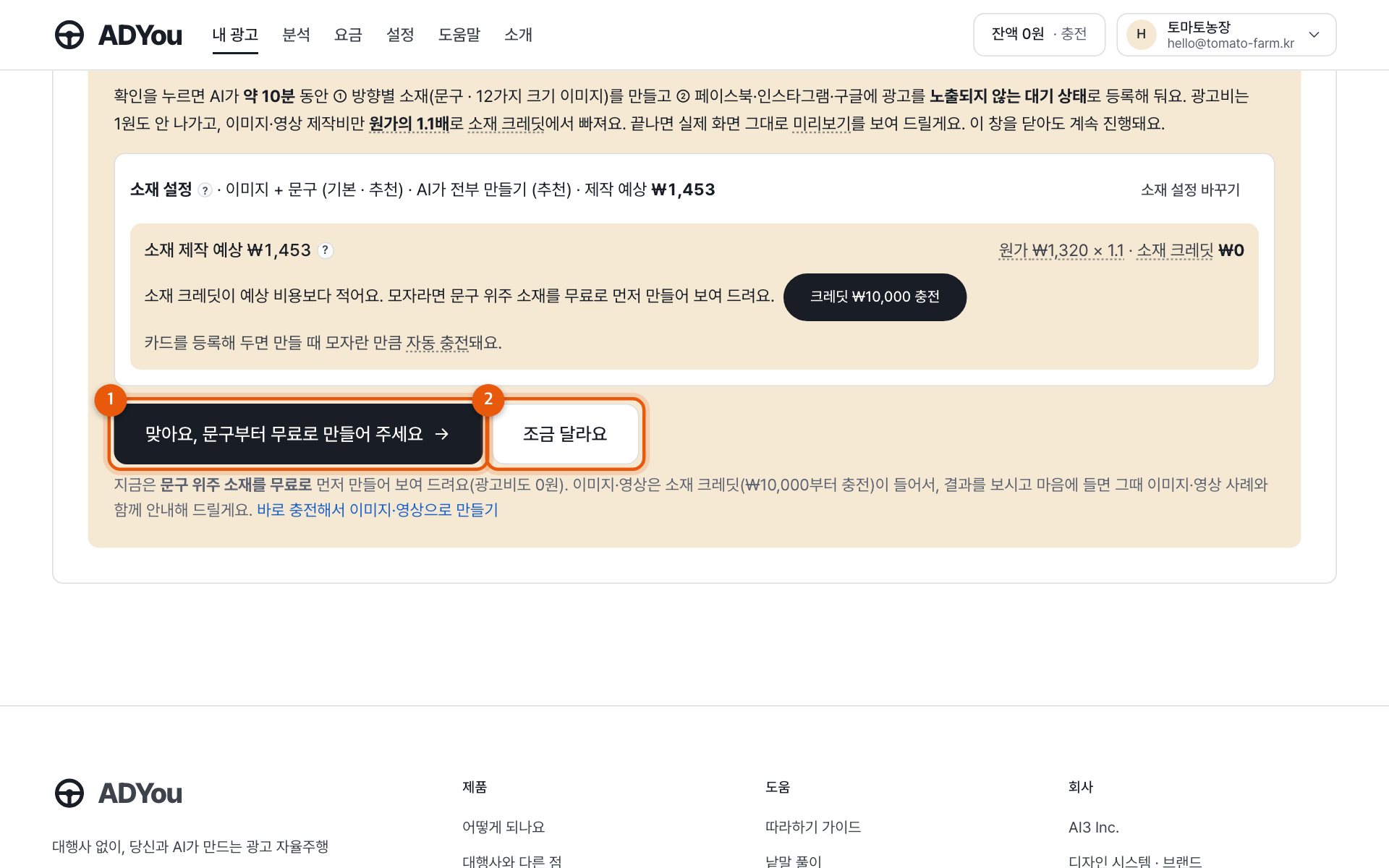This screenshot has height=868, width=1389.
Task: Open 바로 충전해서 이미지·영상으로 만들기 link
Action: 378,509
